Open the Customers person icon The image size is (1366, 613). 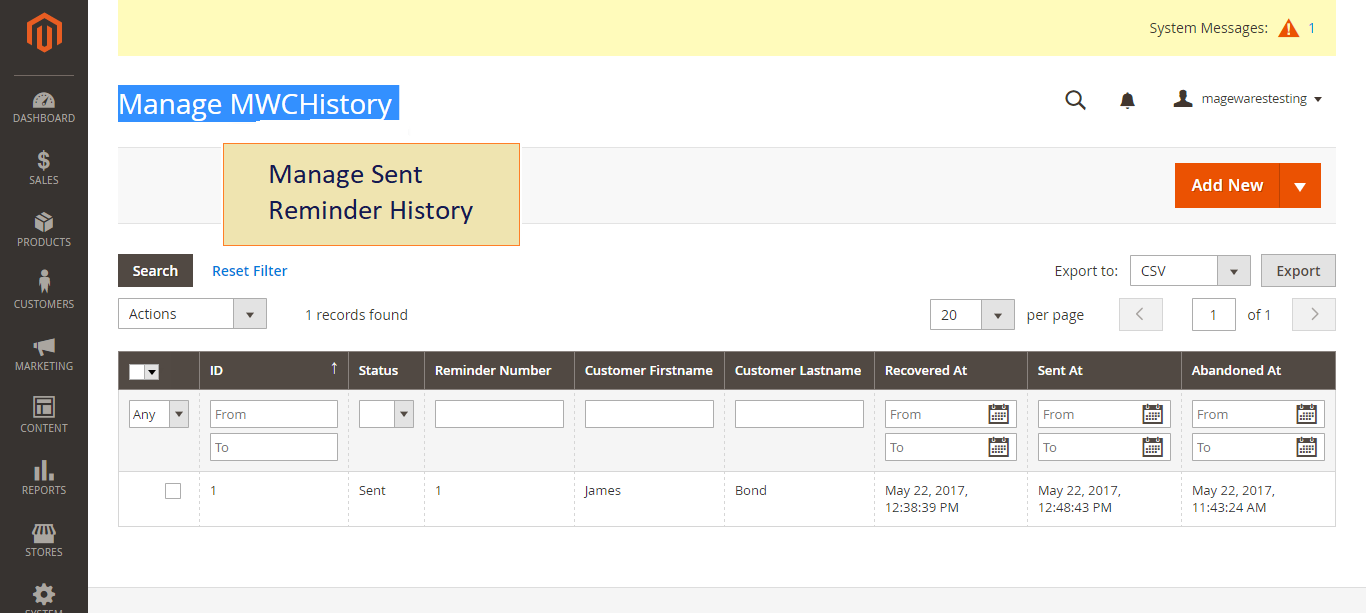44,283
